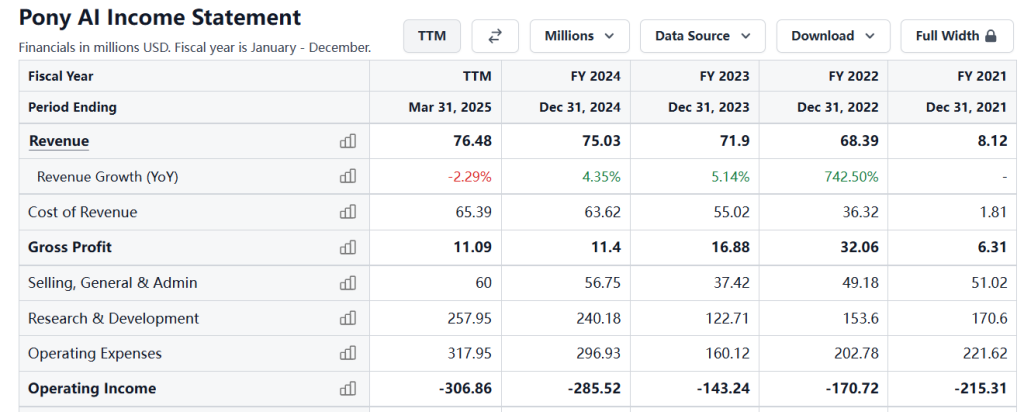Click FY 2023 operating income -143.24

click(724, 388)
